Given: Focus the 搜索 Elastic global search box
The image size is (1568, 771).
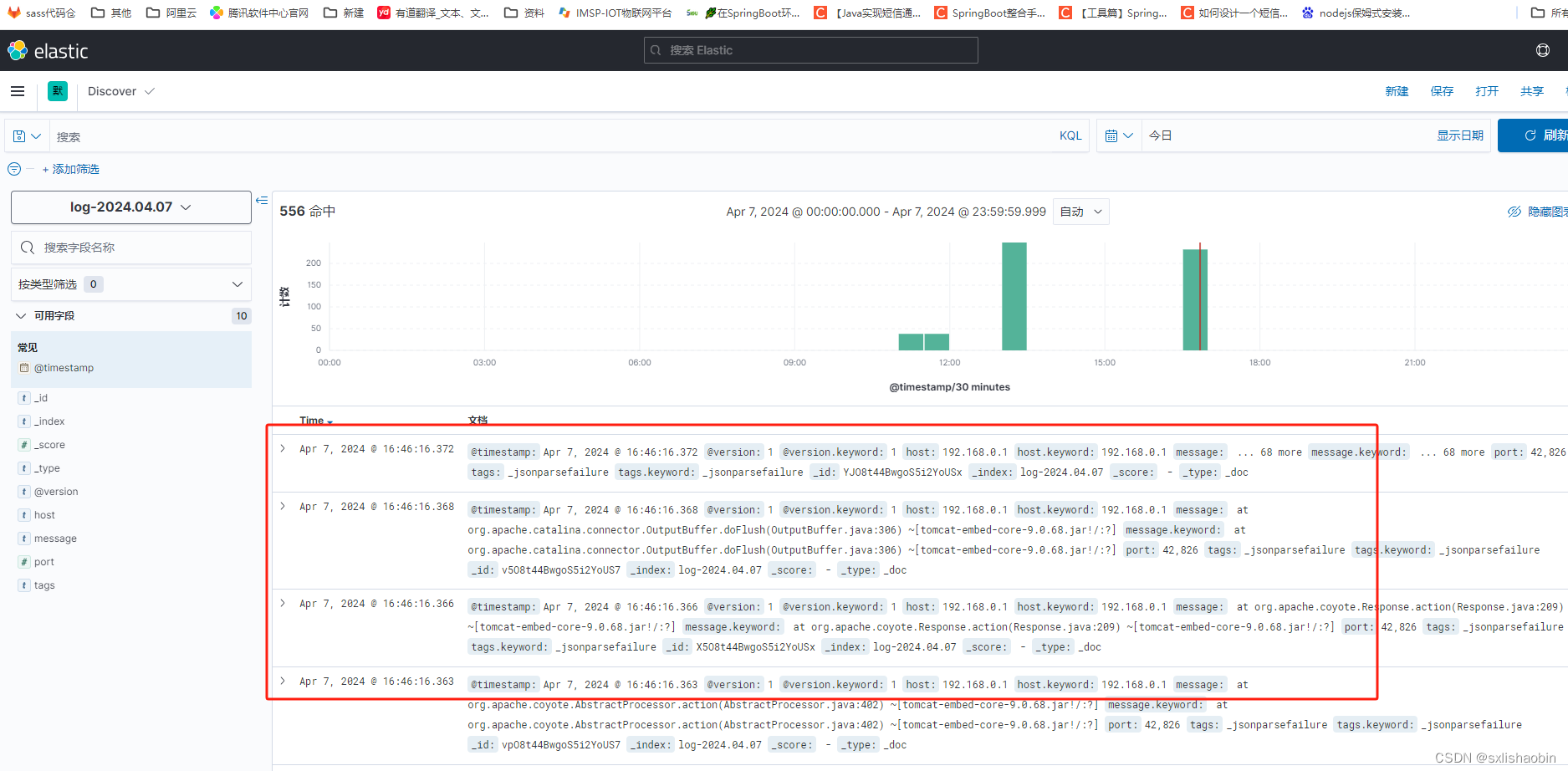Looking at the screenshot, I should [811, 50].
